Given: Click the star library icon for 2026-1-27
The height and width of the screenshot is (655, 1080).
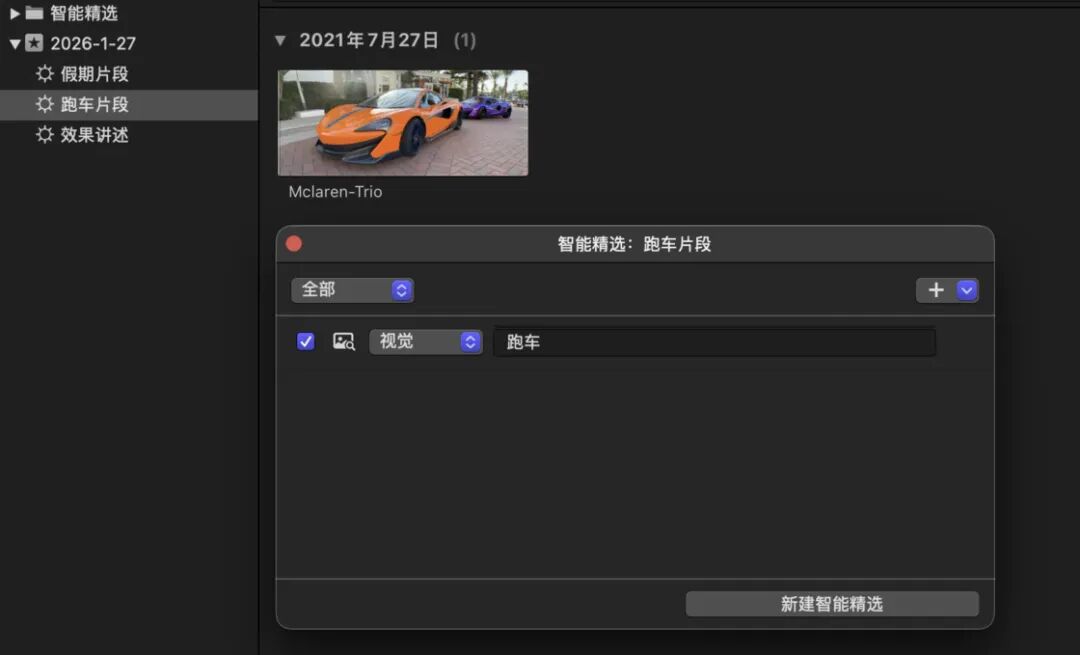Looking at the screenshot, I should coord(34,43).
